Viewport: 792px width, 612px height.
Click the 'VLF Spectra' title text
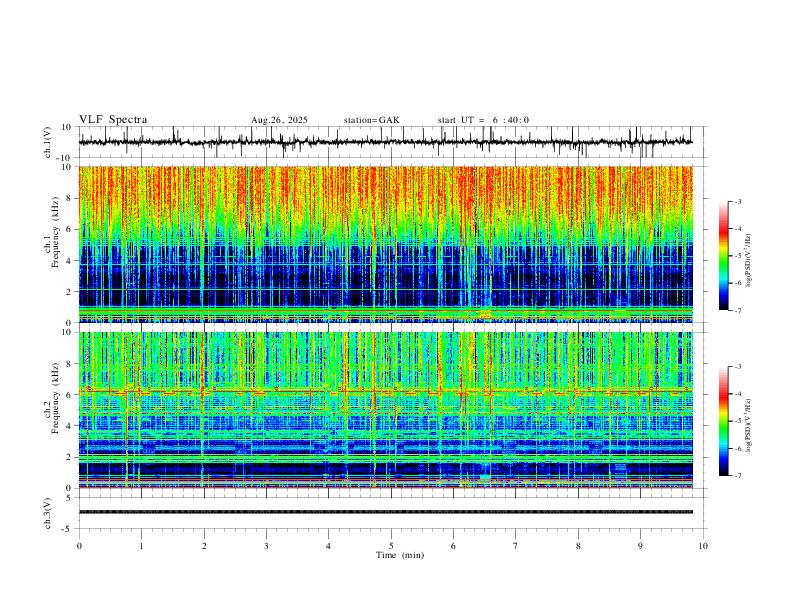(x=113, y=120)
